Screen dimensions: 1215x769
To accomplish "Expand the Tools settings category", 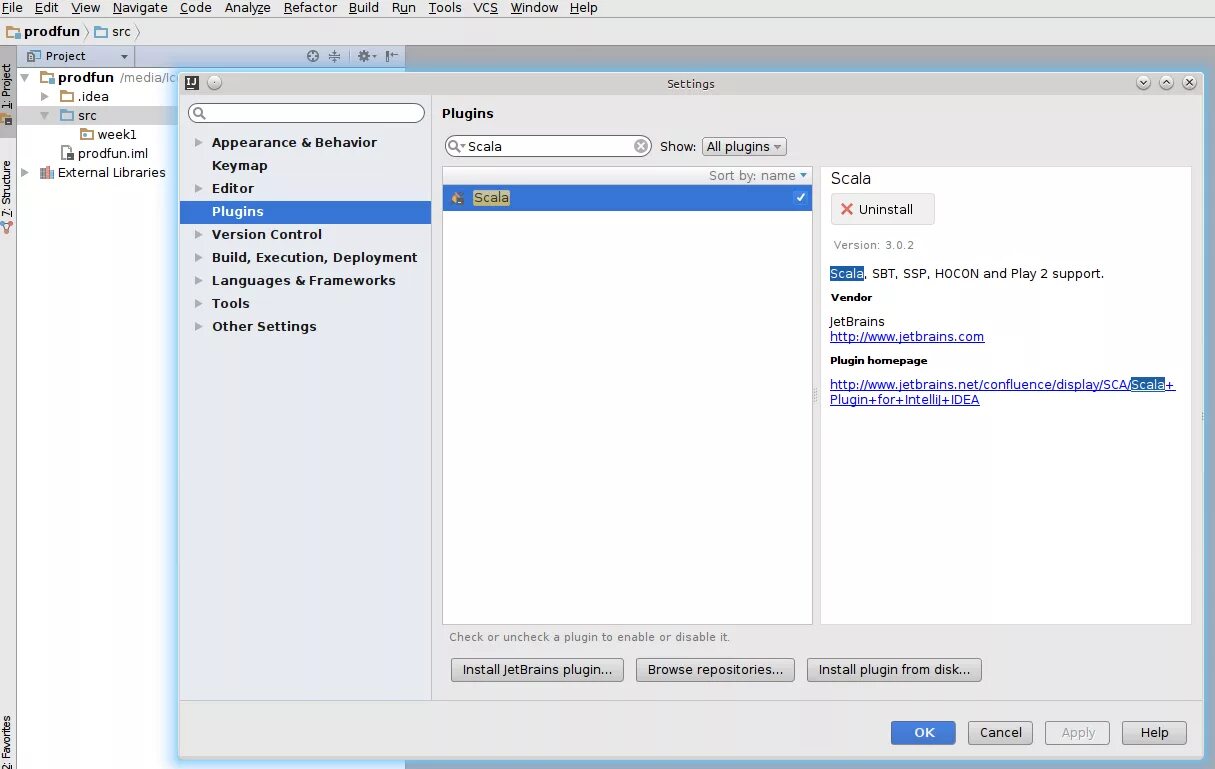I will click(198, 304).
